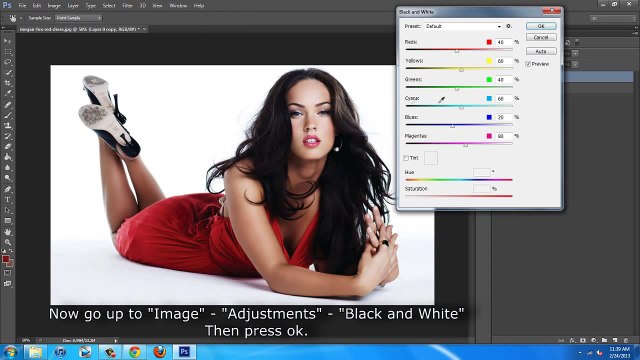Cancel the Black and White dialog
The width and height of the screenshot is (640, 360).
pyautogui.click(x=541, y=37)
